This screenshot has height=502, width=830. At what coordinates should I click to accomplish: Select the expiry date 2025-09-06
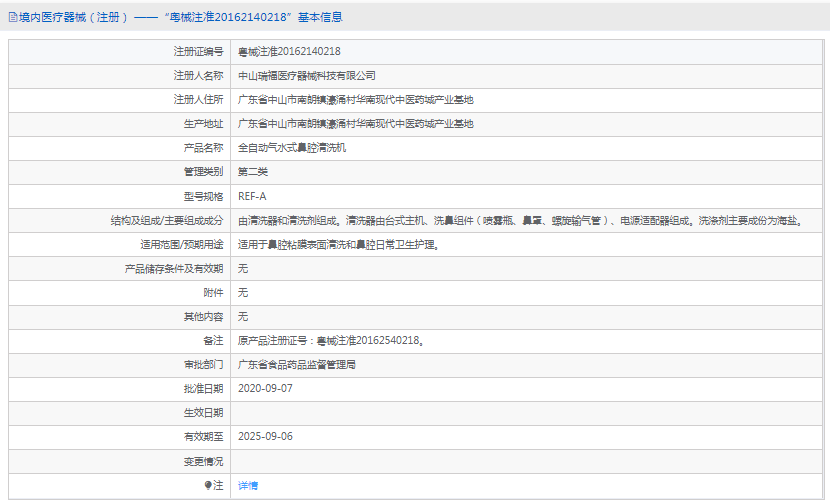pyautogui.click(x=265, y=436)
